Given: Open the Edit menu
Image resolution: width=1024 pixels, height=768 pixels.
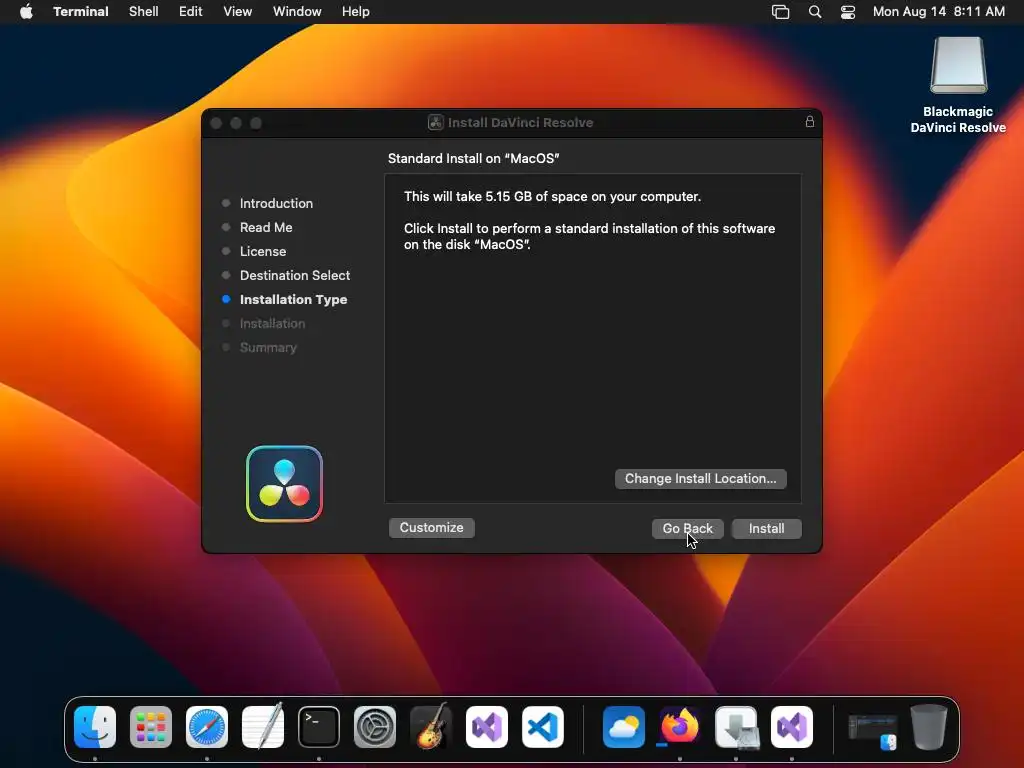Looking at the screenshot, I should (x=191, y=12).
